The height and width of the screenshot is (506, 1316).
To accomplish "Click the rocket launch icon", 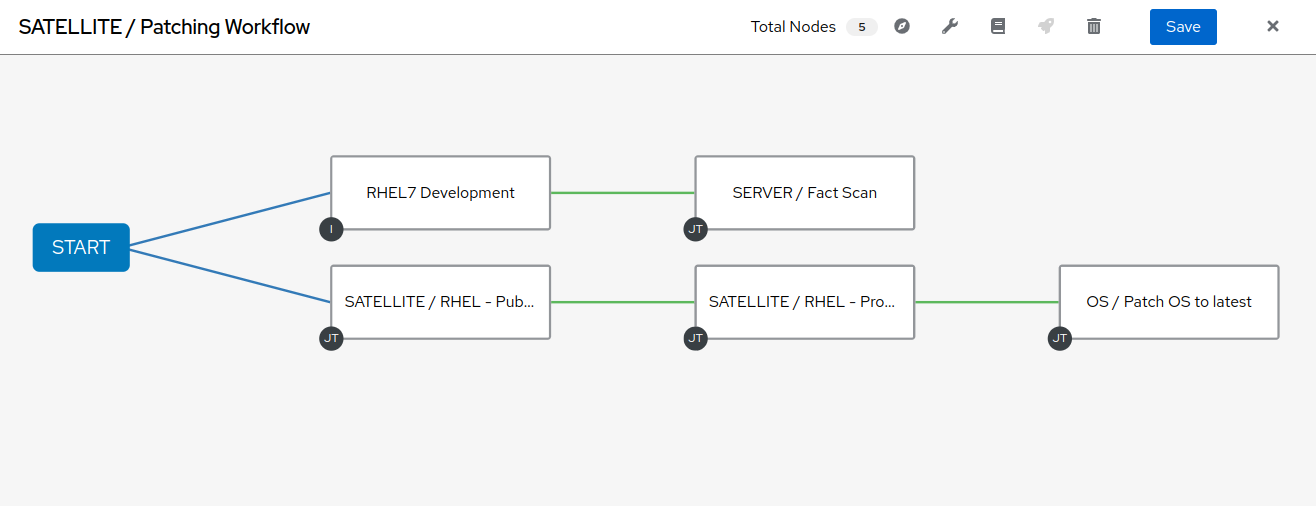I will point(1046,27).
